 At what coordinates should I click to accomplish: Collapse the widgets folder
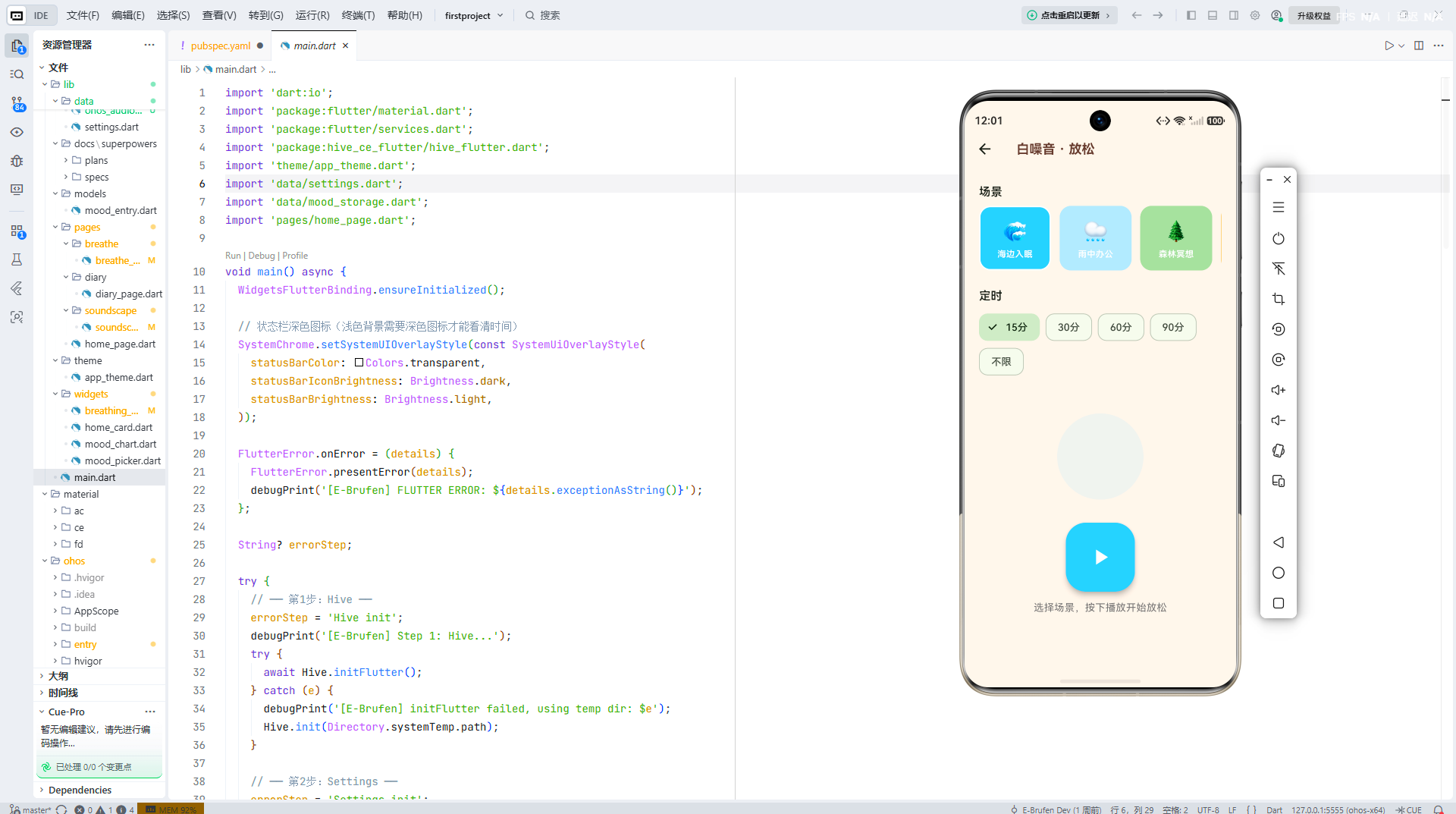pos(55,394)
